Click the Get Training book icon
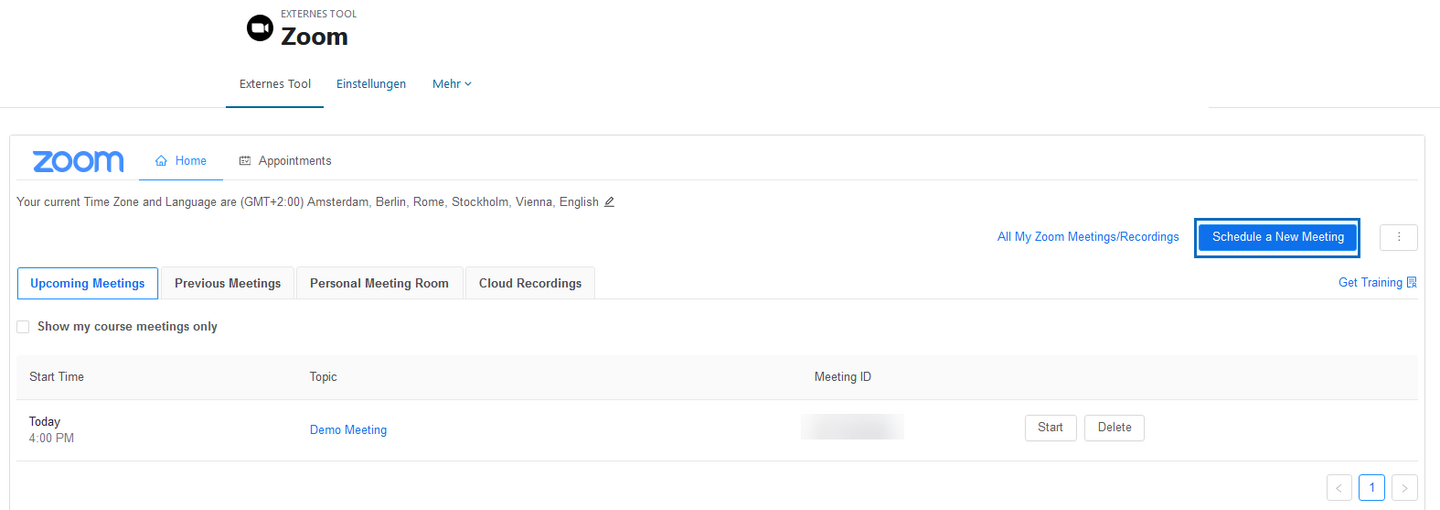 pos(1412,283)
